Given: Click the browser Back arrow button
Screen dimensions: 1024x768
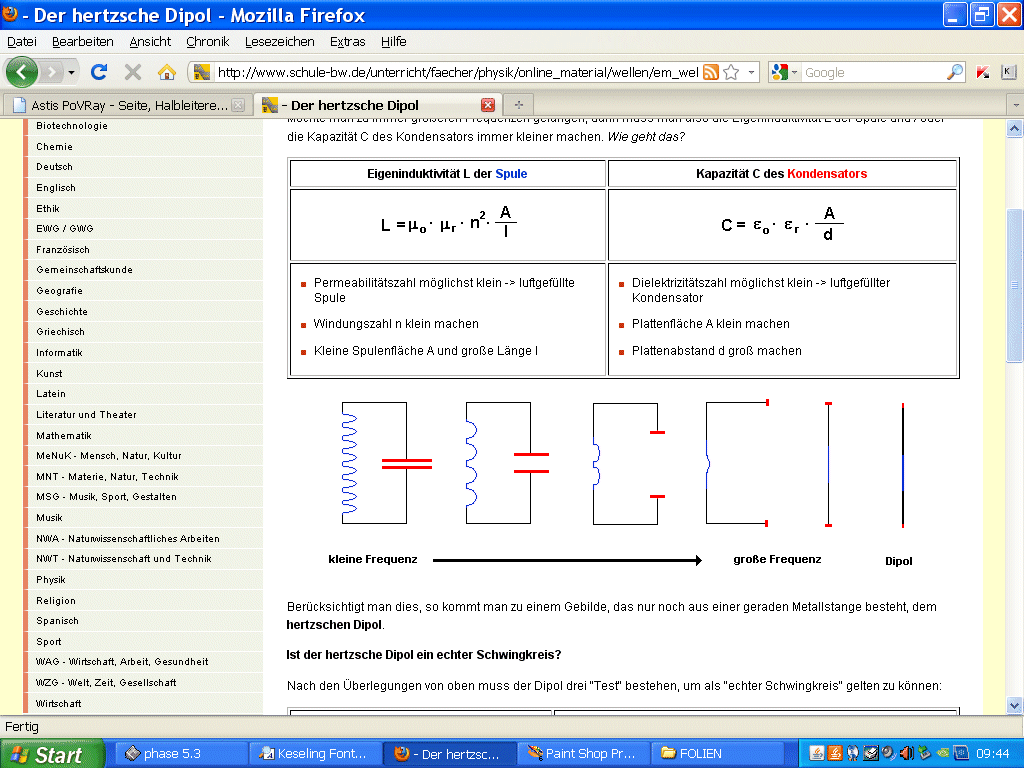Looking at the screenshot, I should (22, 72).
